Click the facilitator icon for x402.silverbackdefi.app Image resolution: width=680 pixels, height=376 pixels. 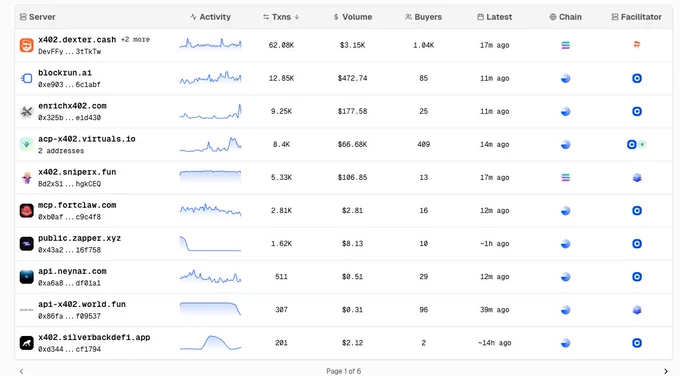[x=637, y=343]
